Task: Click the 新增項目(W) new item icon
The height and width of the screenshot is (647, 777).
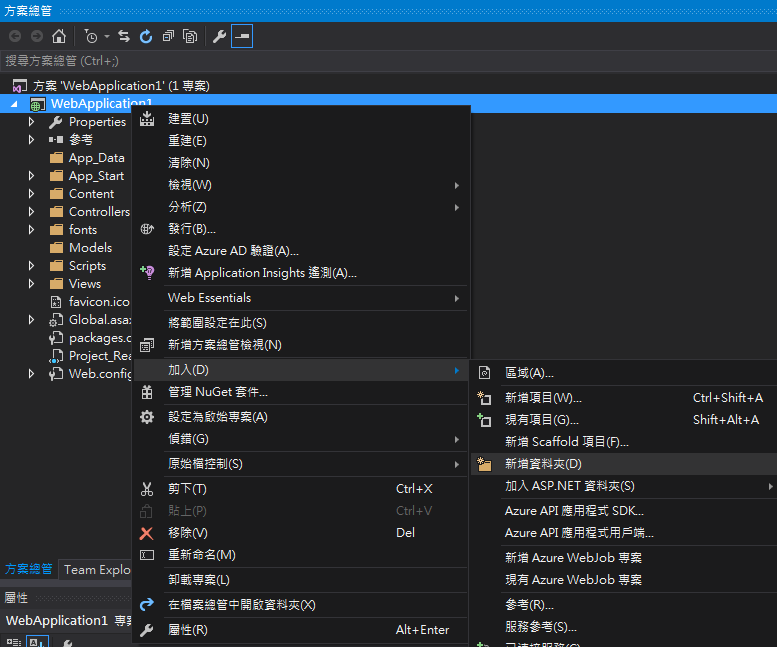Action: point(484,398)
